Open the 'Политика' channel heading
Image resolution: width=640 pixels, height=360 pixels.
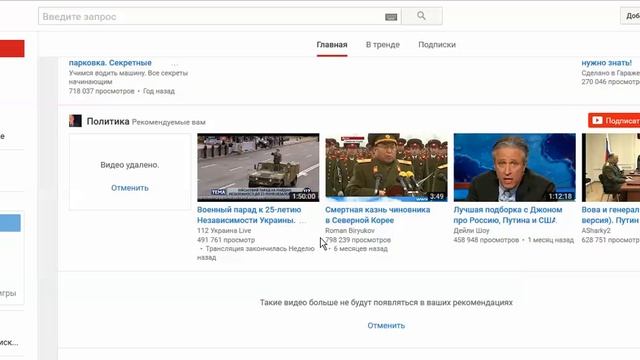tap(108, 121)
